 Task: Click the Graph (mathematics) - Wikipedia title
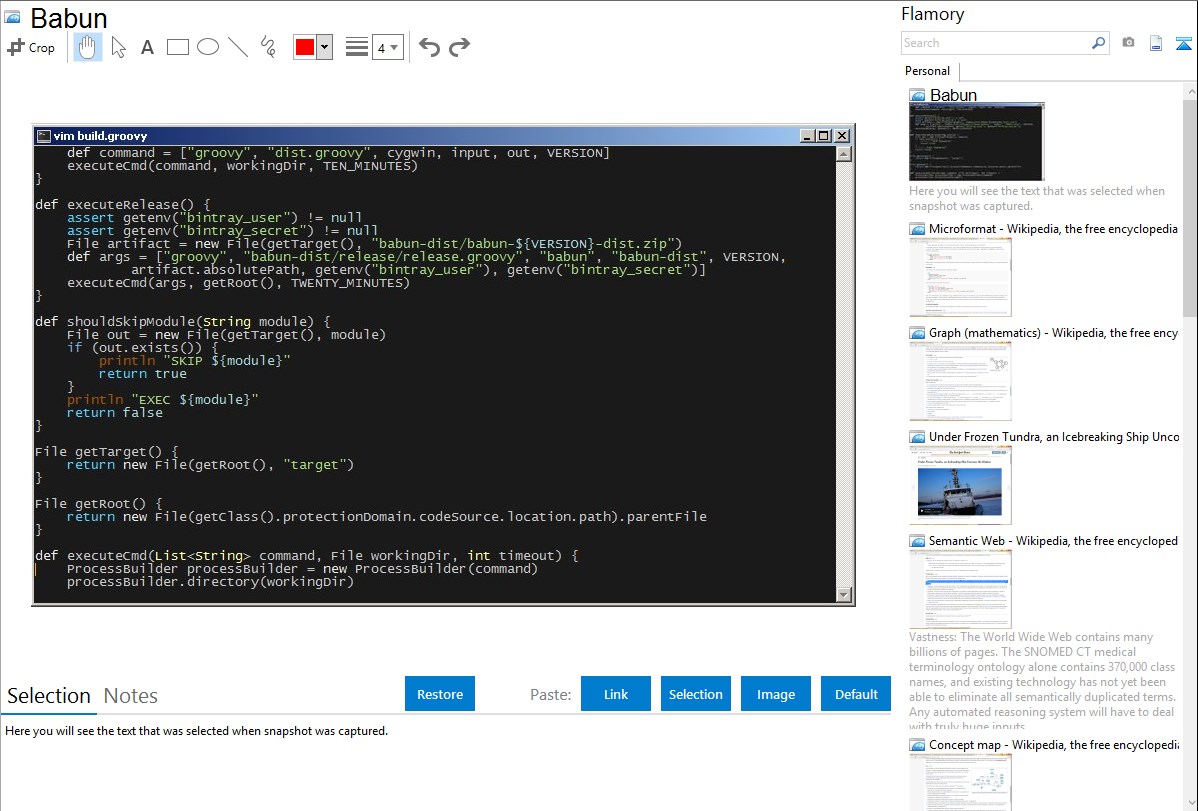pos(1053,333)
